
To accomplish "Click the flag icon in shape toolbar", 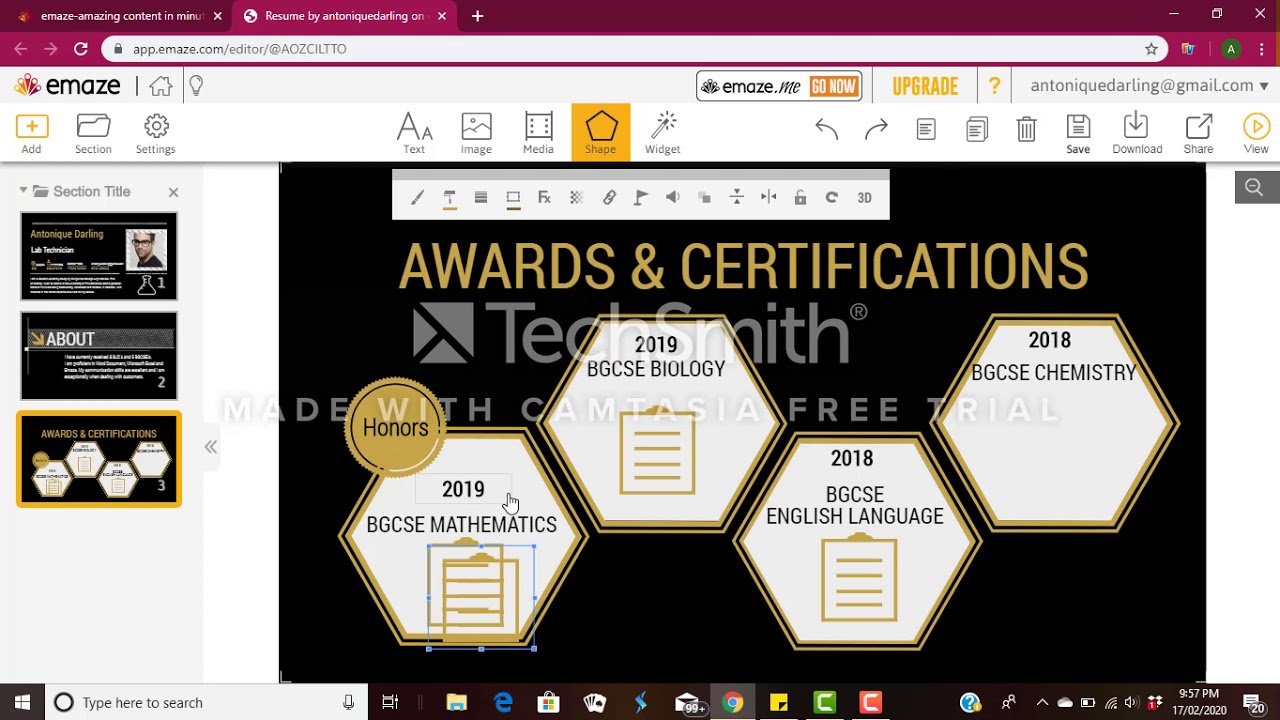I will 641,198.
